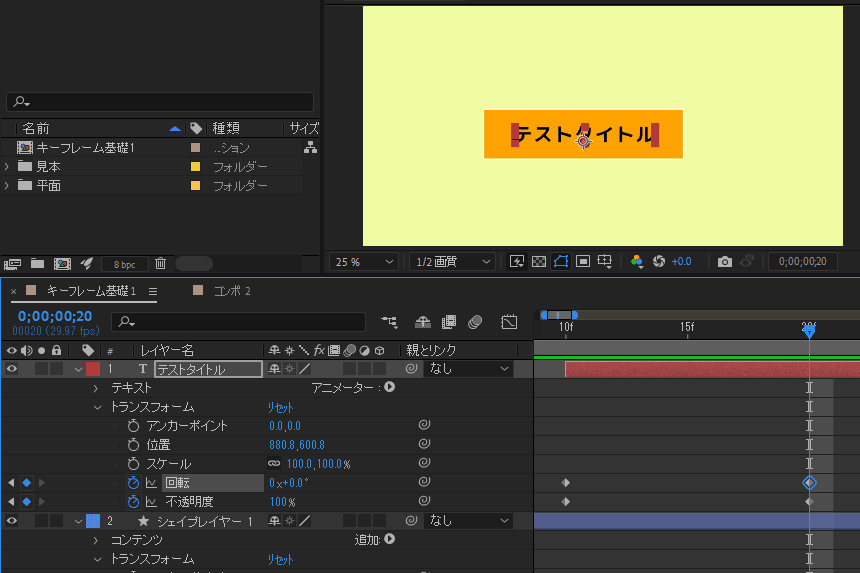
Task: Open the timeline panel menu icon
Action: tap(152, 291)
